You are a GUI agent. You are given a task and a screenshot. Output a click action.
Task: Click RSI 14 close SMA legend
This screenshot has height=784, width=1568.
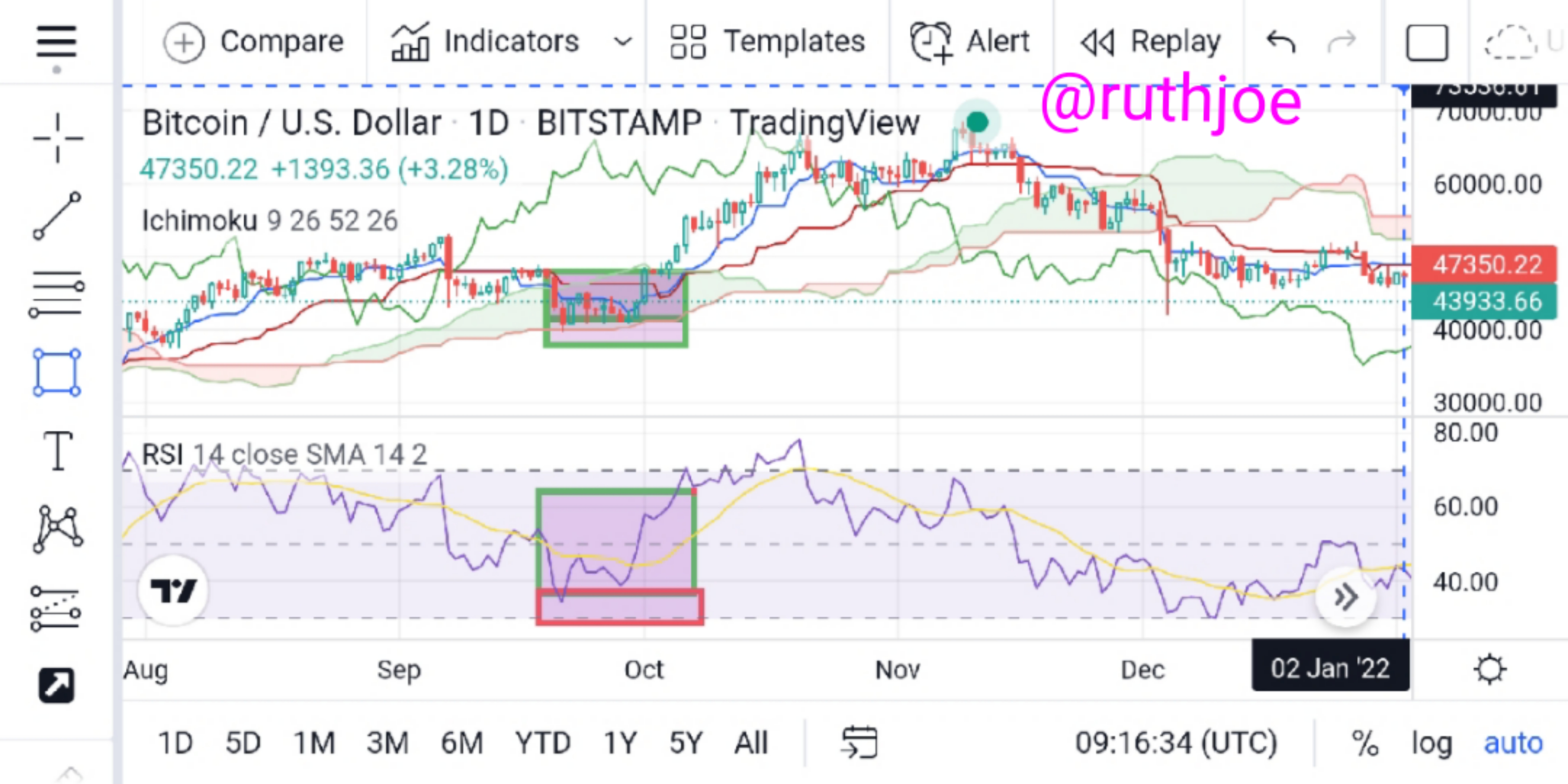tap(284, 455)
